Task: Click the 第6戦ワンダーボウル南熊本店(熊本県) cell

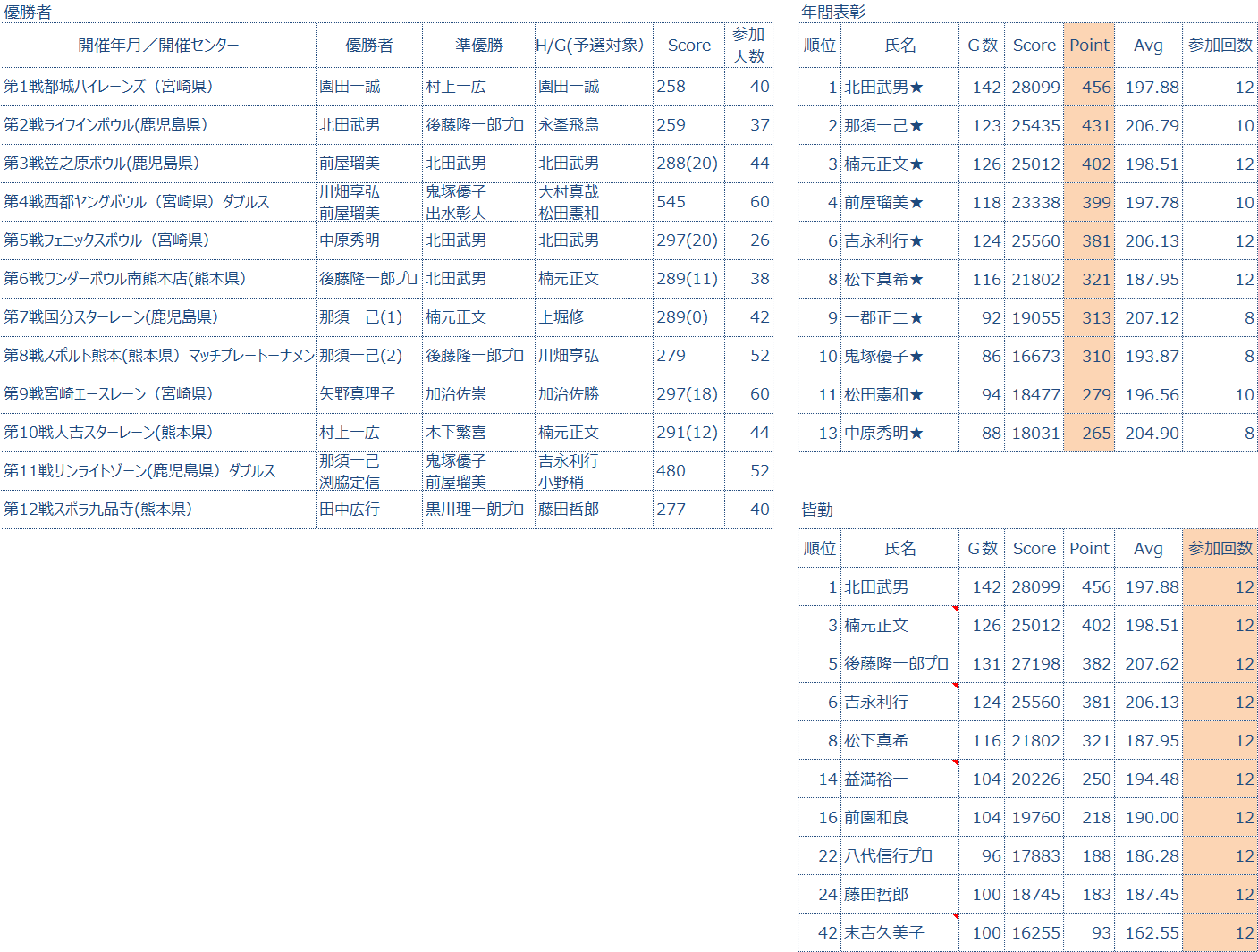Action: coord(158,279)
